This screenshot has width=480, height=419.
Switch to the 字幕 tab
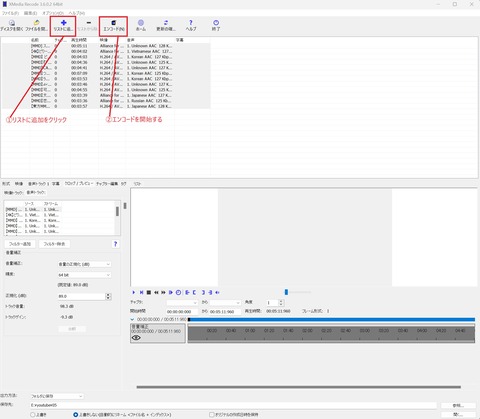[56, 184]
